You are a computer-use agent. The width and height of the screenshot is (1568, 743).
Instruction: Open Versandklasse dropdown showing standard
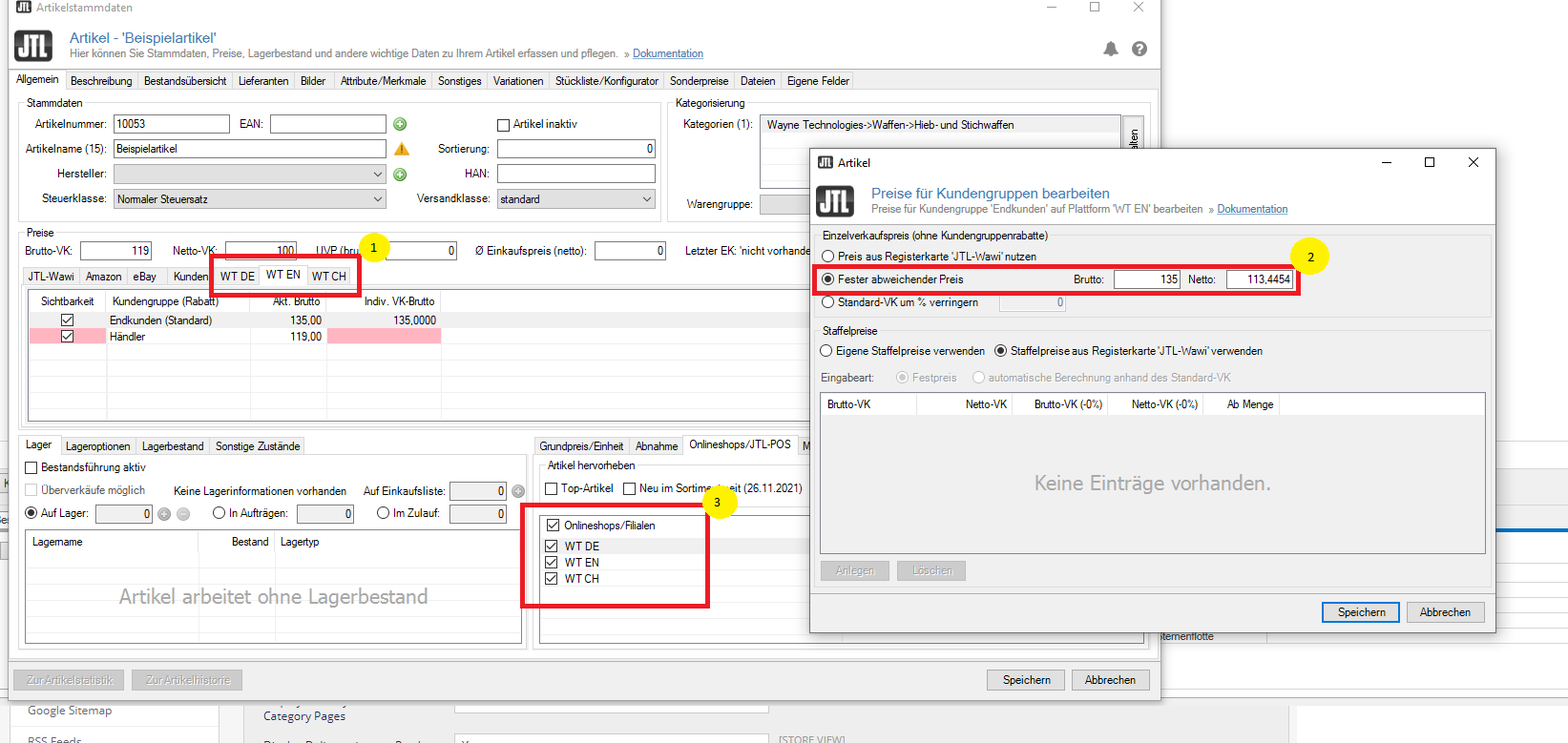[576, 199]
